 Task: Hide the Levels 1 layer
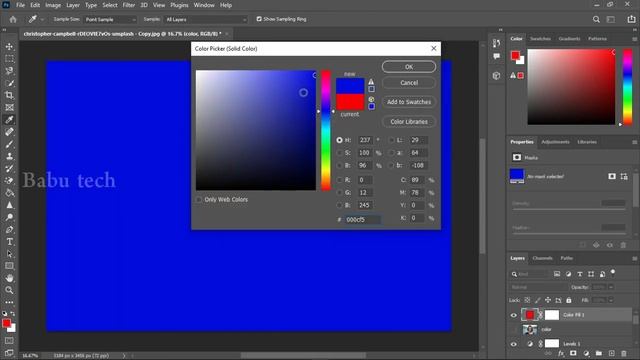point(513,344)
